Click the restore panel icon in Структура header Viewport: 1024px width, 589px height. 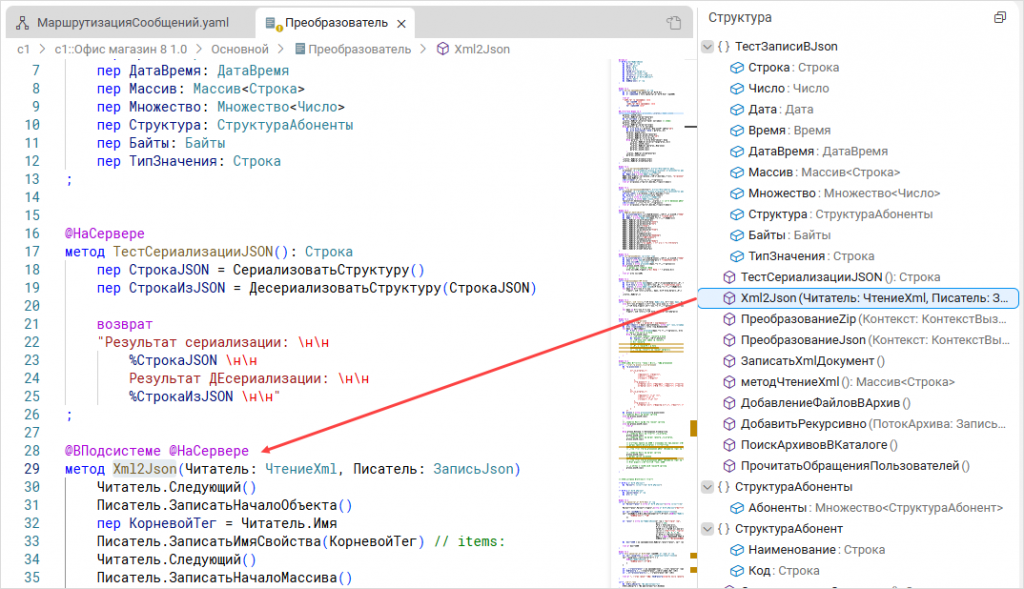pyautogui.click(x=999, y=18)
